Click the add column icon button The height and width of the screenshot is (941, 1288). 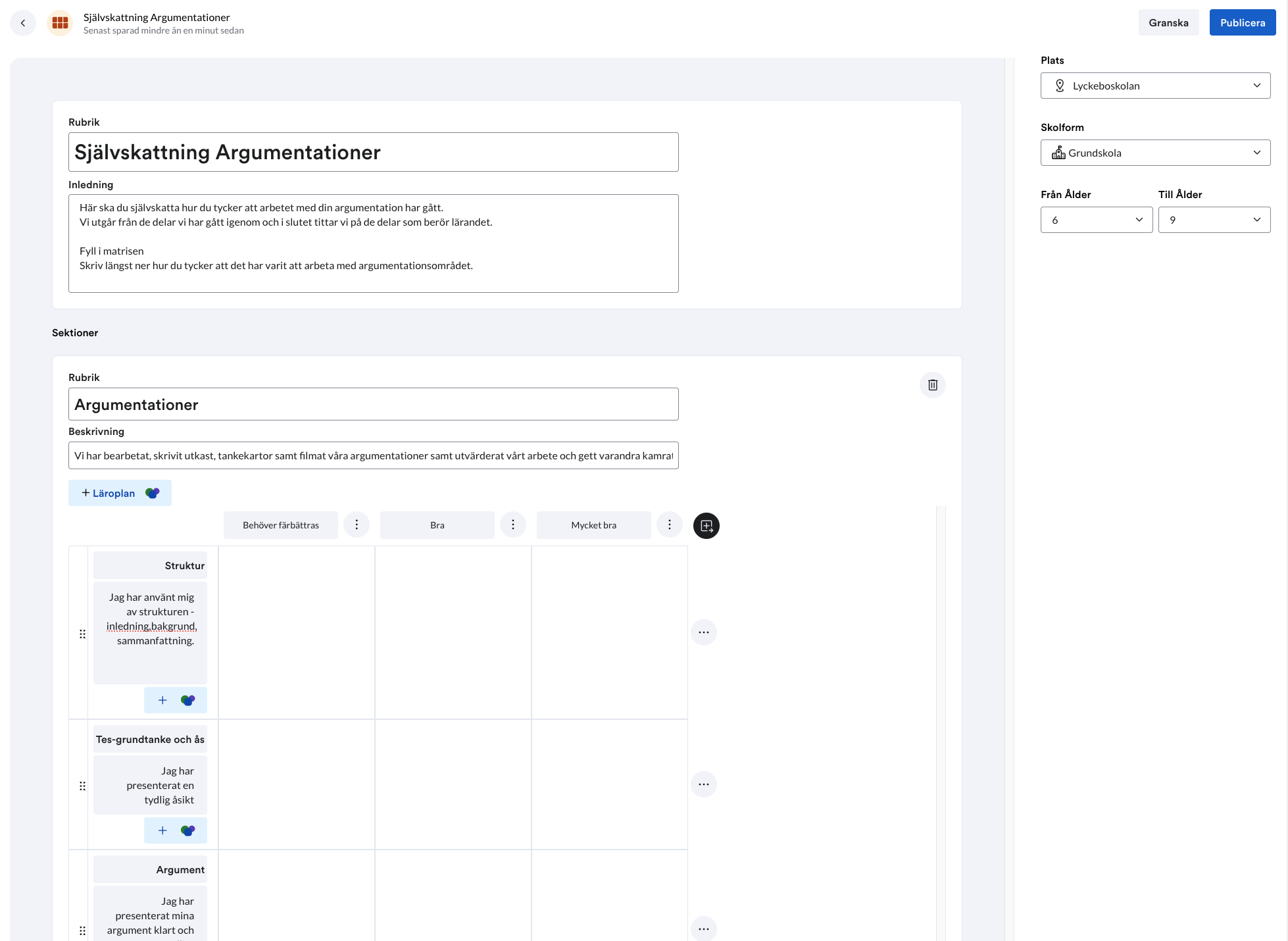point(706,526)
